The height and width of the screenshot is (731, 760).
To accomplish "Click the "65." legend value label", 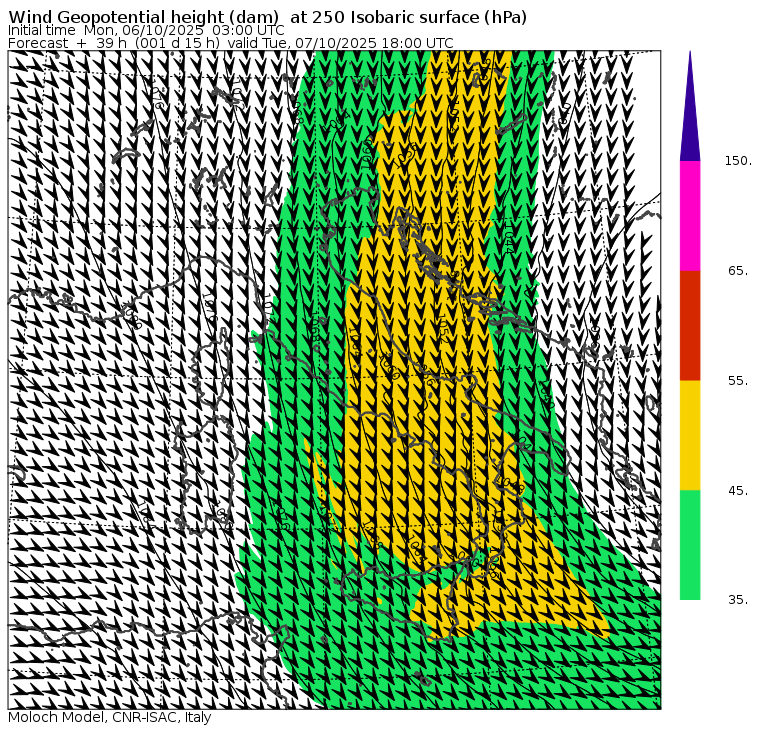I will tap(738, 271).
